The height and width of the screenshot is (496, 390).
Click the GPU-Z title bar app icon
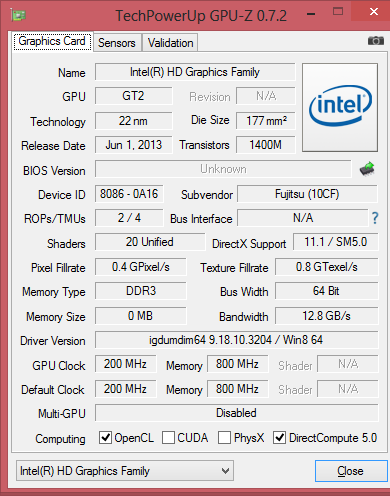click(x=18, y=15)
